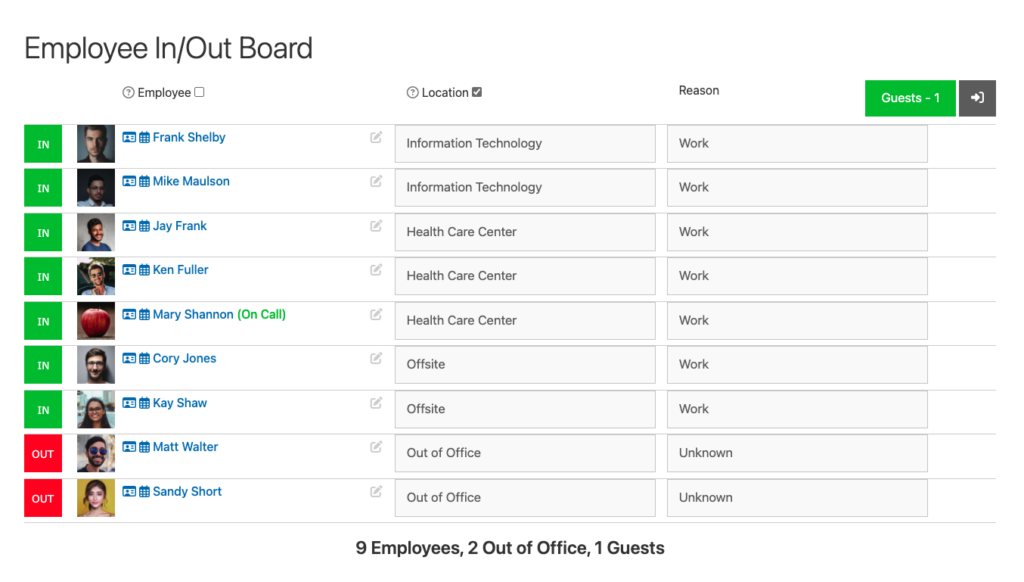Open the Location field for Cory Jones
This screenshot has width=1024, height=582.
(x=524, y=364)
